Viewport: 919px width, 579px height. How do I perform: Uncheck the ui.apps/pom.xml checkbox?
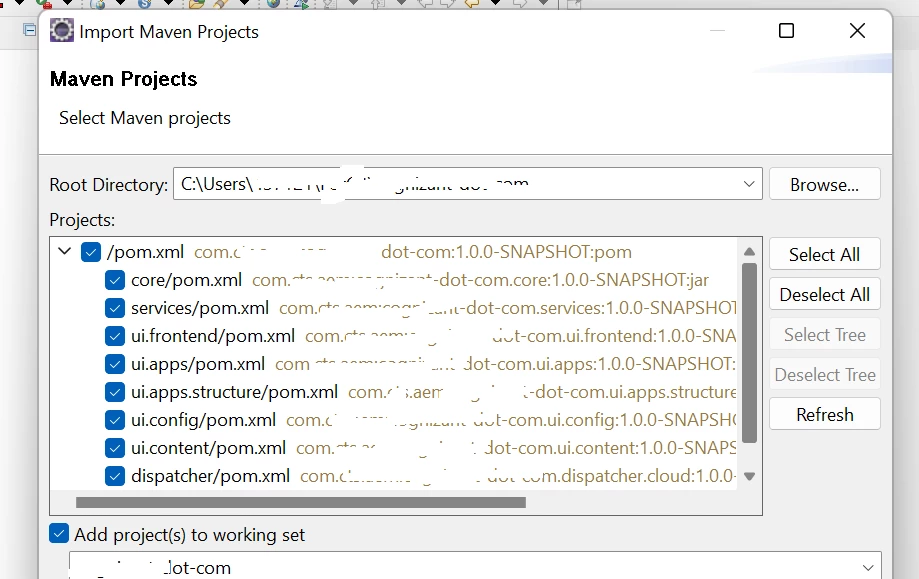(115, 364)
